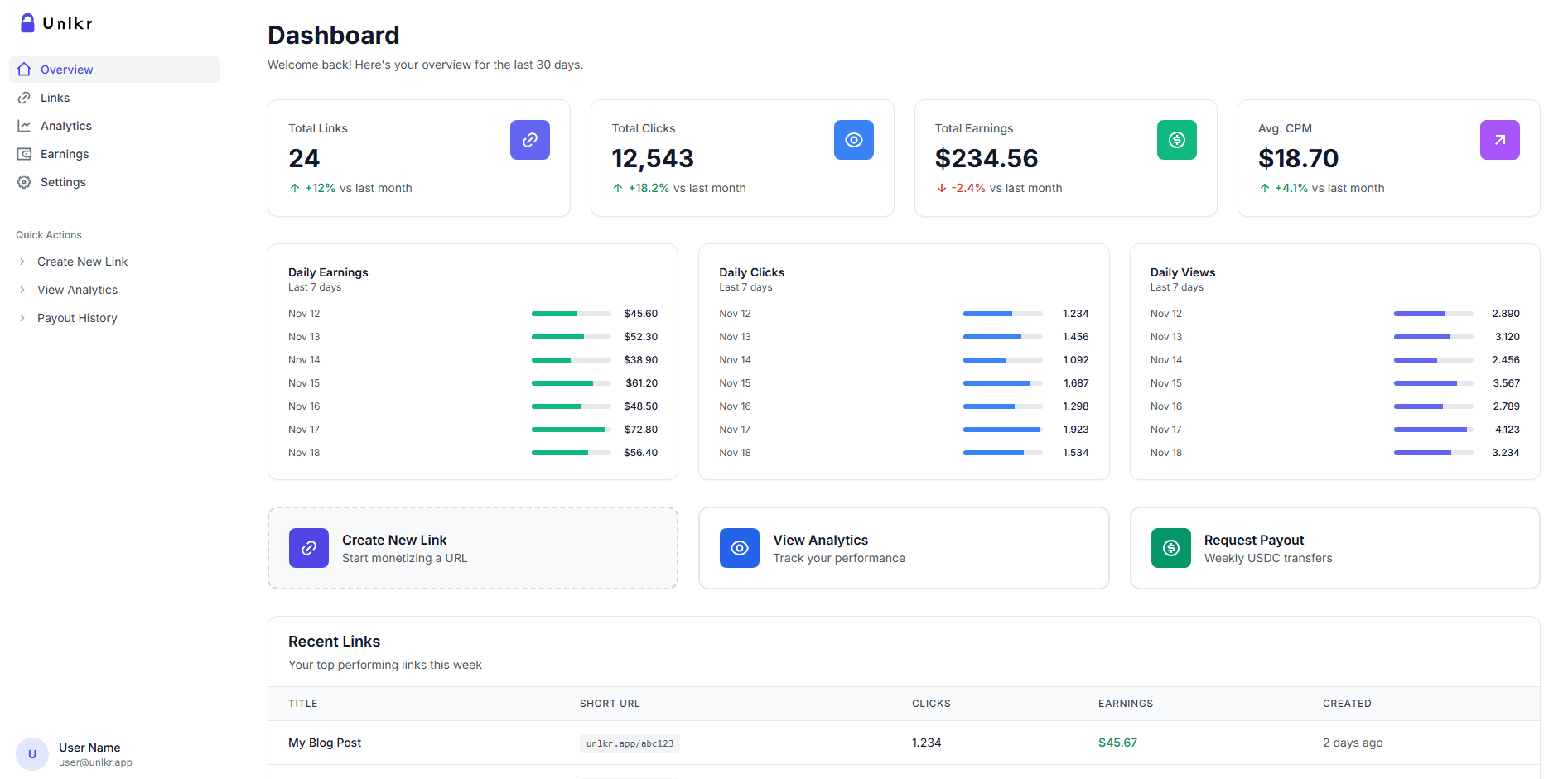Click the blue eye icon on Total Clicks card
The image size is (1568, 779).
click(x=853, y=140)
